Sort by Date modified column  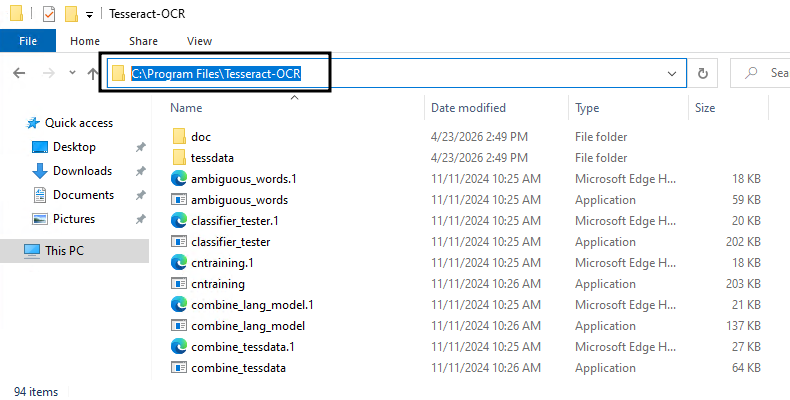pos(468,108)
